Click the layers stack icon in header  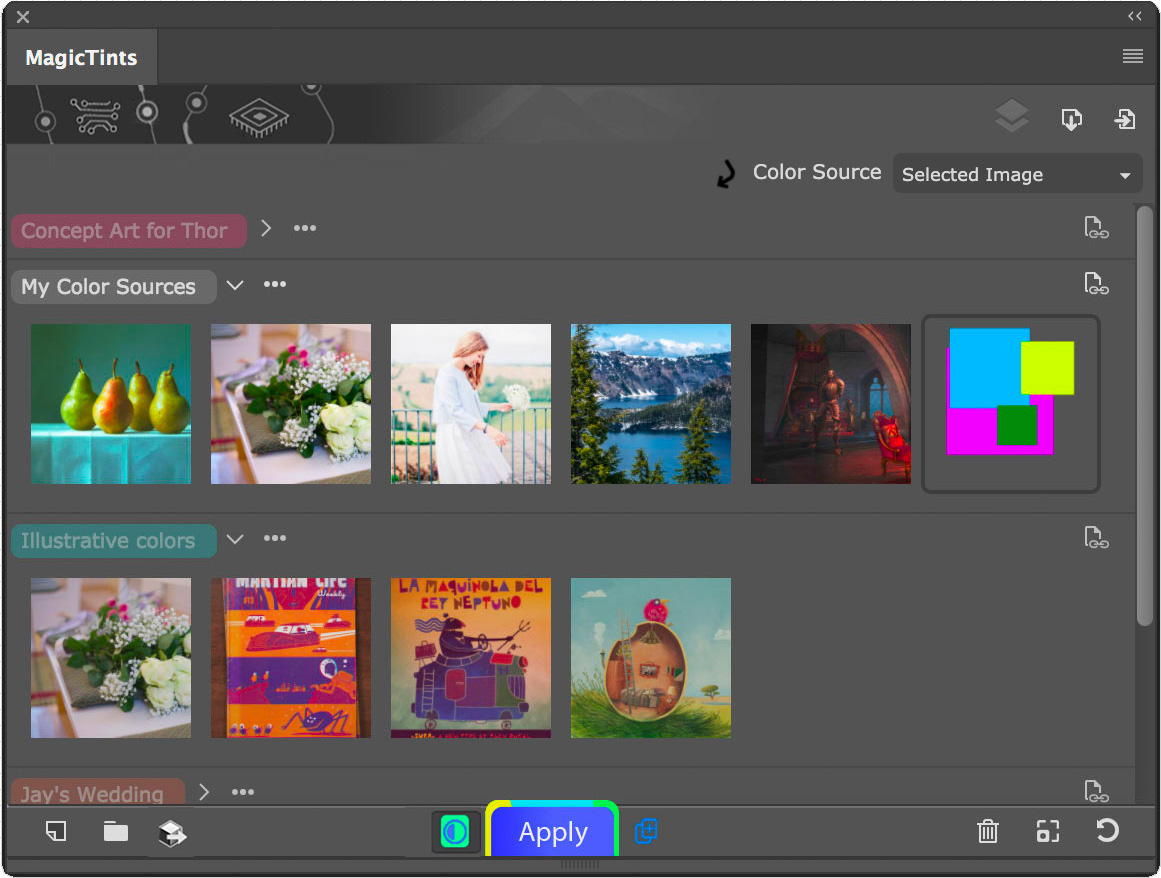tap(1012, 118)
